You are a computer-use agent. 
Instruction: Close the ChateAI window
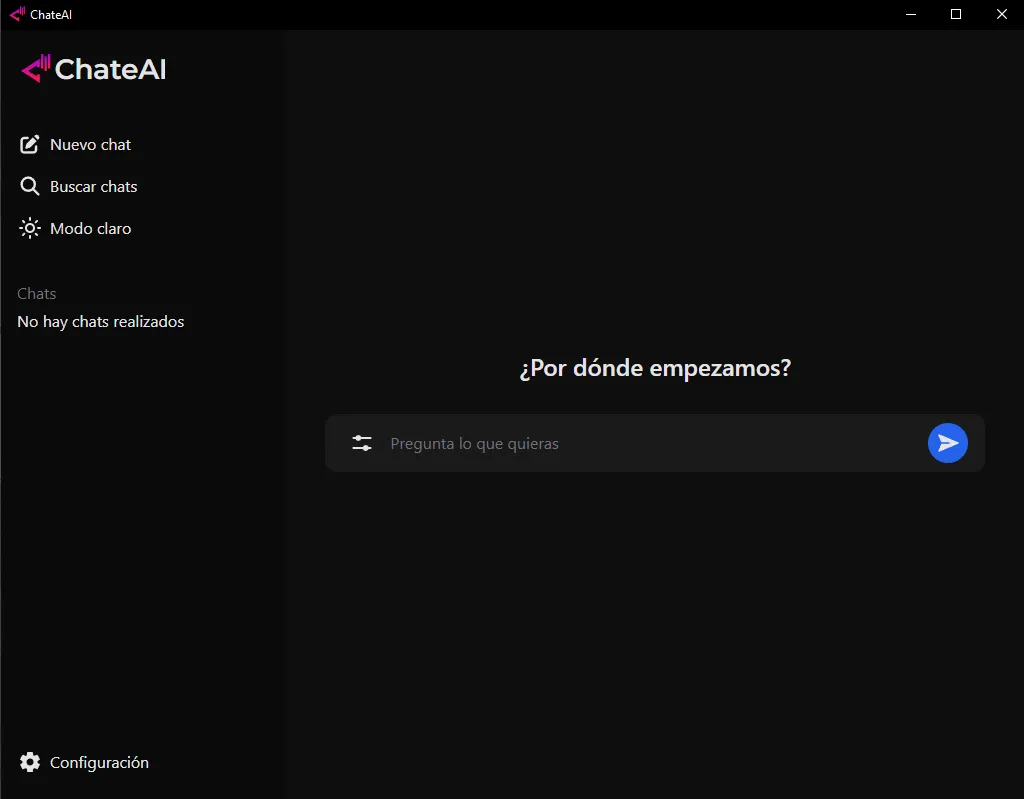pyautogui.click(x=1002, y=14)
